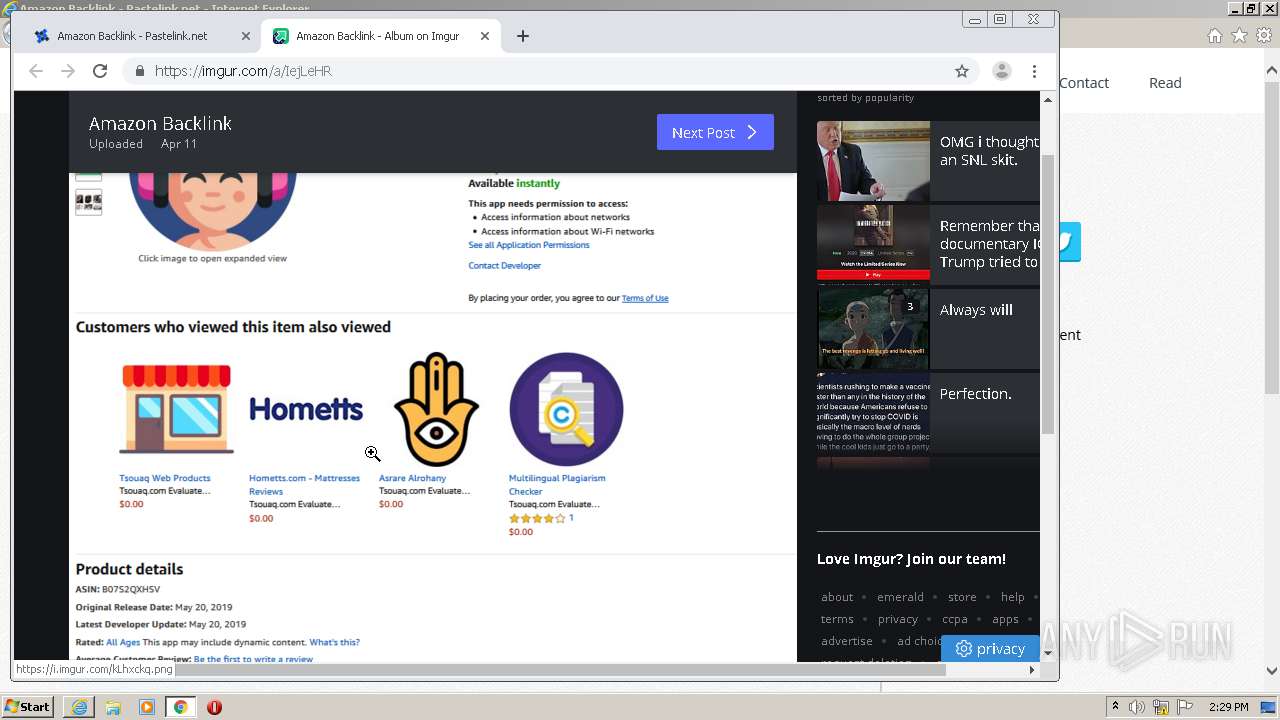
Task: Open the 'OMG i thought' SNL skit post
Action: 928,161
